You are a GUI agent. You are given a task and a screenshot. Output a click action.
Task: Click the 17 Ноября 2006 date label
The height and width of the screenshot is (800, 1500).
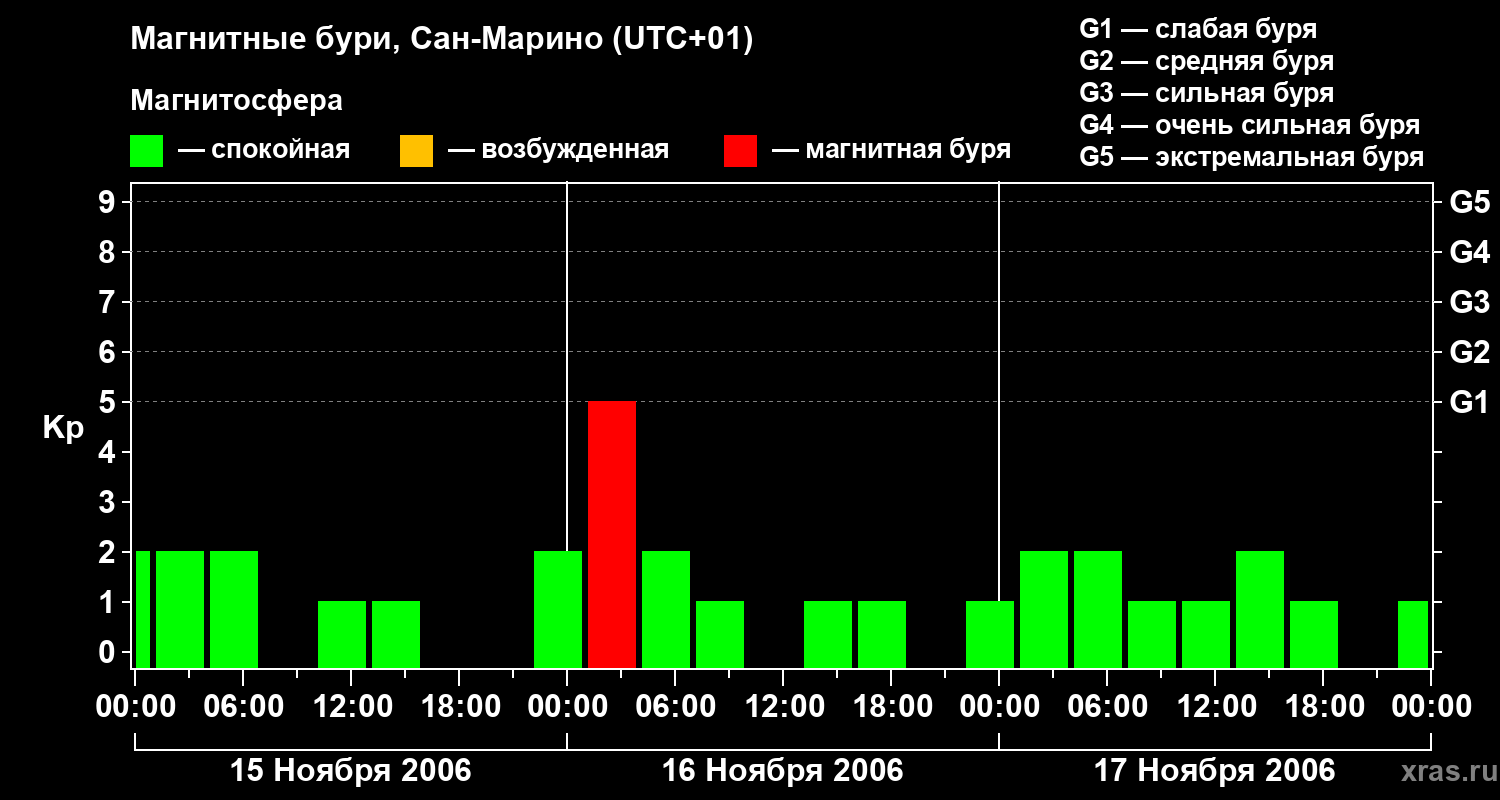click(x=1215, y=770)
